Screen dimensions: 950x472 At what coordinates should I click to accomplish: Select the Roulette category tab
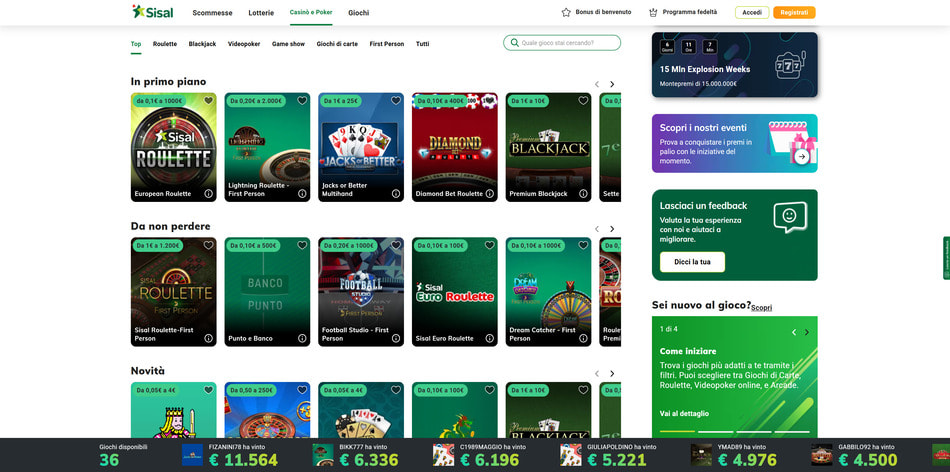[x=165, y=44]
